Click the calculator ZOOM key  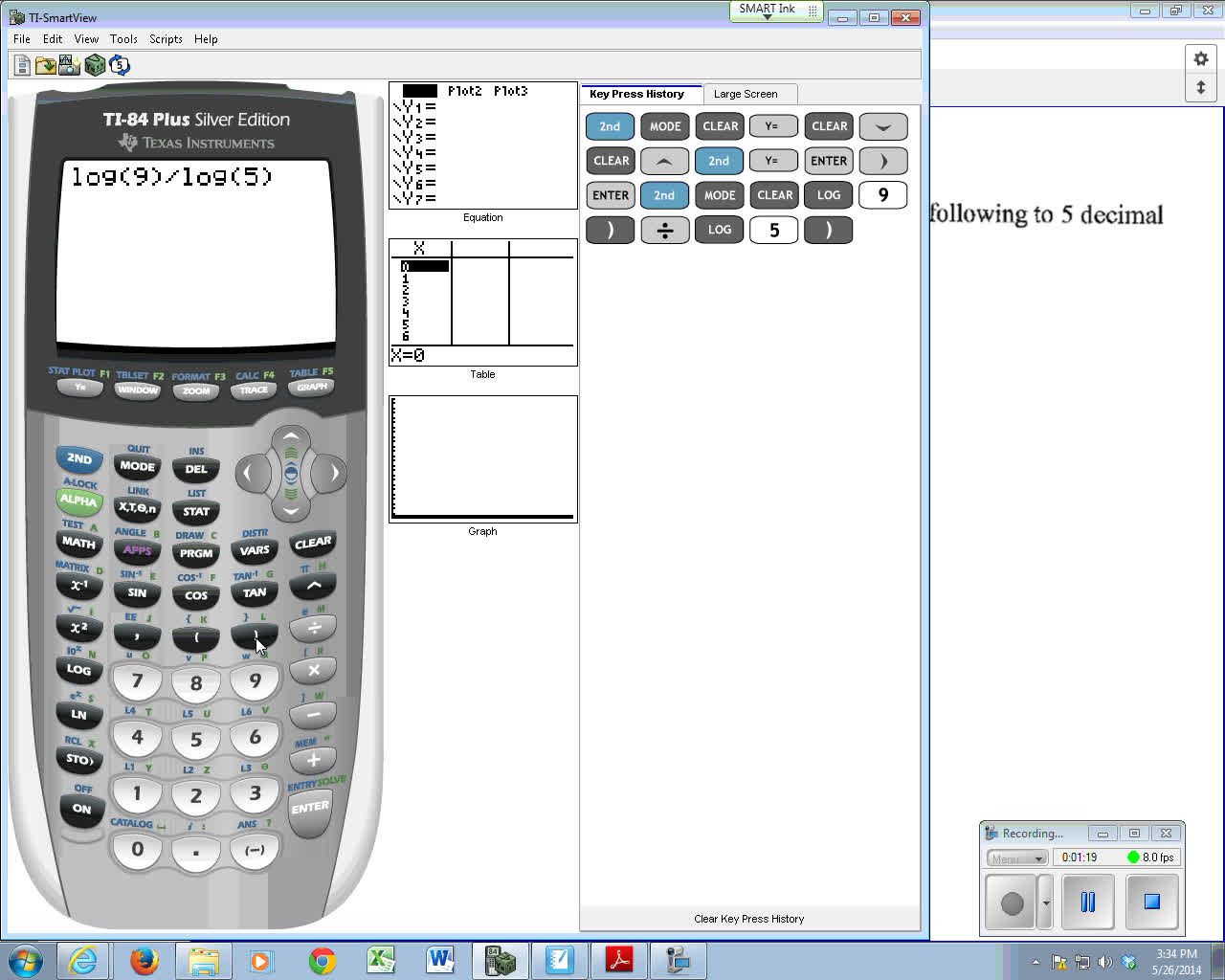pyautogui.click(x=196, y=391)
